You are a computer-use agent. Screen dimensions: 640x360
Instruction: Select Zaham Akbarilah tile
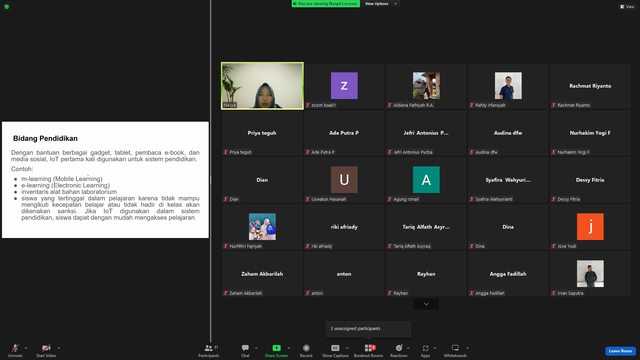pos(262,273)
